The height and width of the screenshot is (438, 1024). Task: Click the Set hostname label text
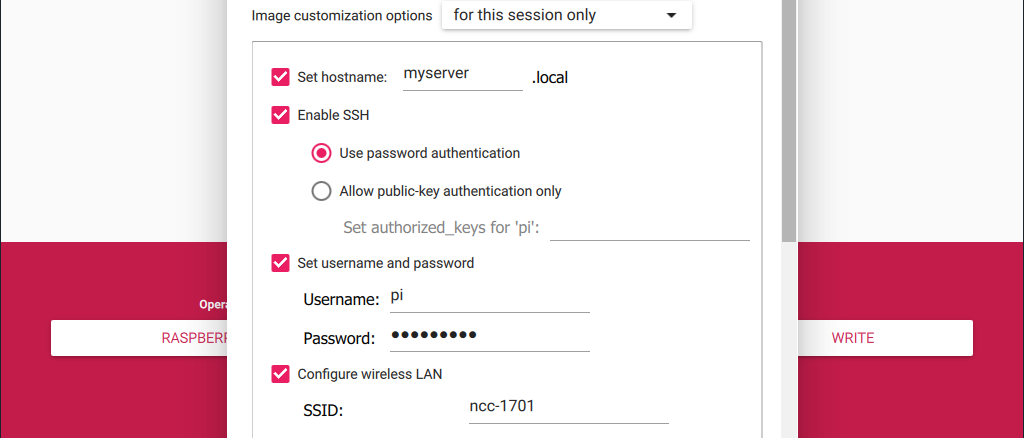point(342,77)
